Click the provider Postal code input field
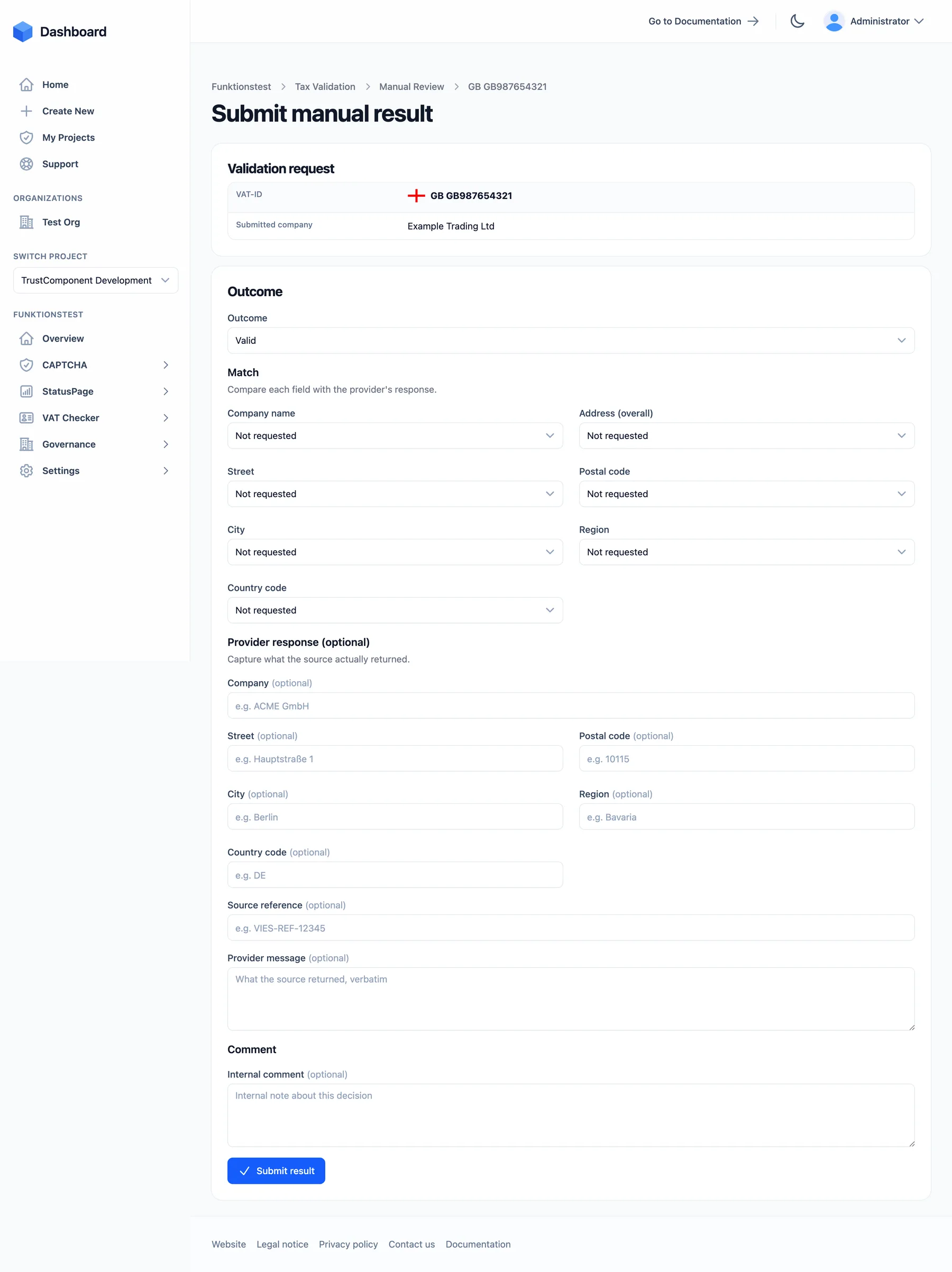Image resolution: width=952 pixels, height=1272 pixels. 747,758
